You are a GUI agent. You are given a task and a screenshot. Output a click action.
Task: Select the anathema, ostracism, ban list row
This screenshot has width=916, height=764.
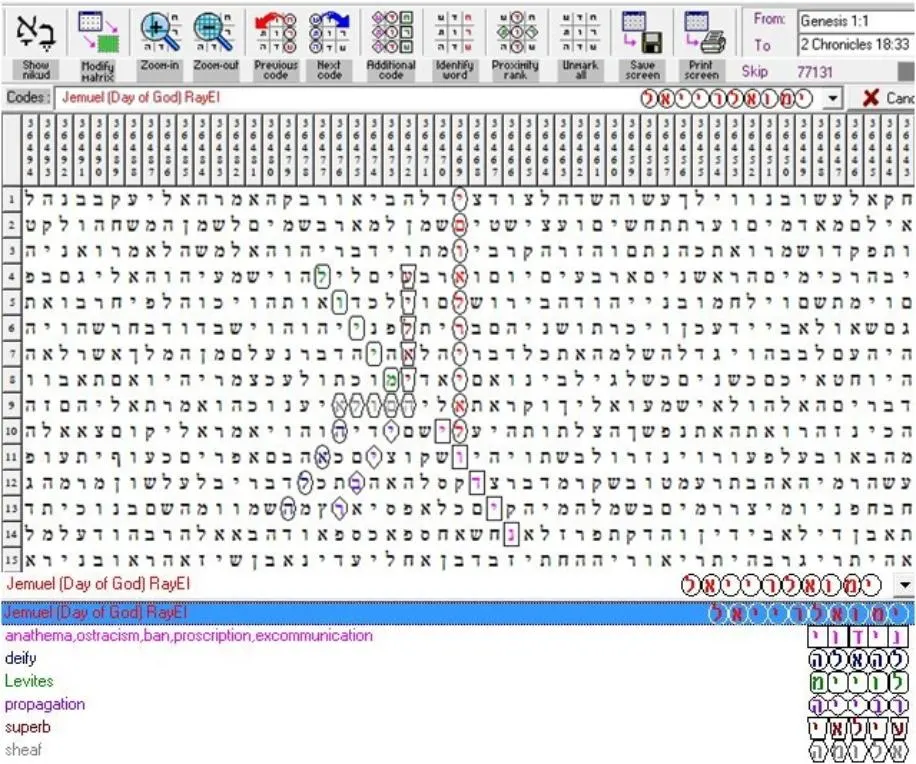point(458,635)
